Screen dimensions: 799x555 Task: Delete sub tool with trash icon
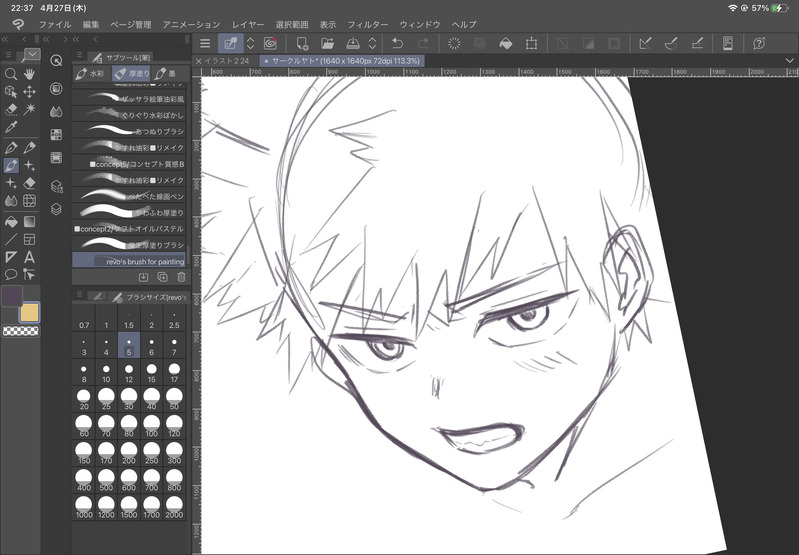(x=181, y=278)
